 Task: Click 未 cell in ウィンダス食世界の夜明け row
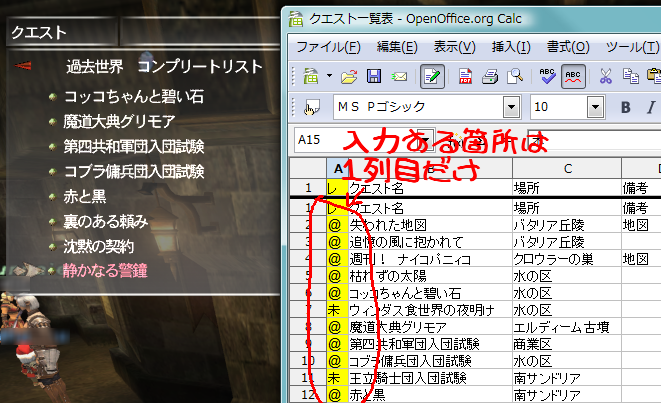[x=337, y=310]
